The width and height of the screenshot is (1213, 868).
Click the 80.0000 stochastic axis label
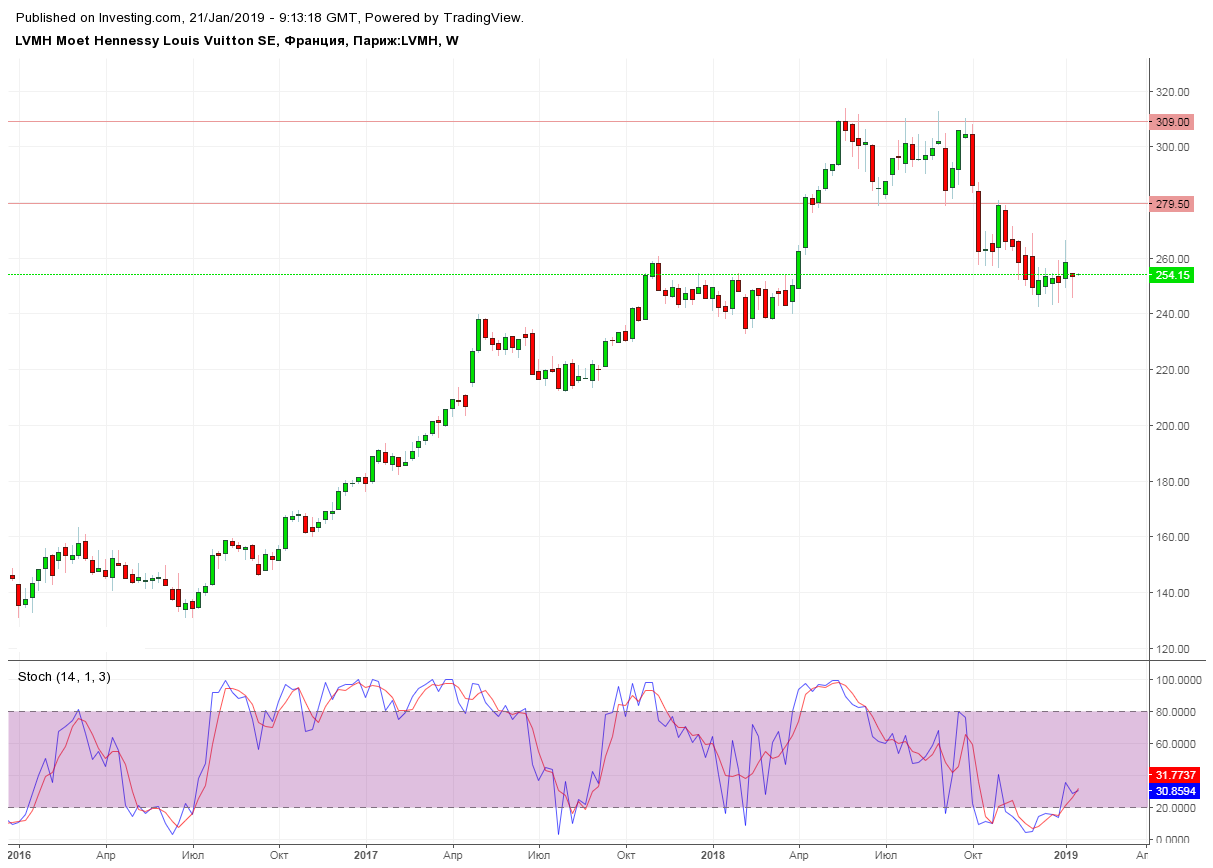pos(1175,712)
